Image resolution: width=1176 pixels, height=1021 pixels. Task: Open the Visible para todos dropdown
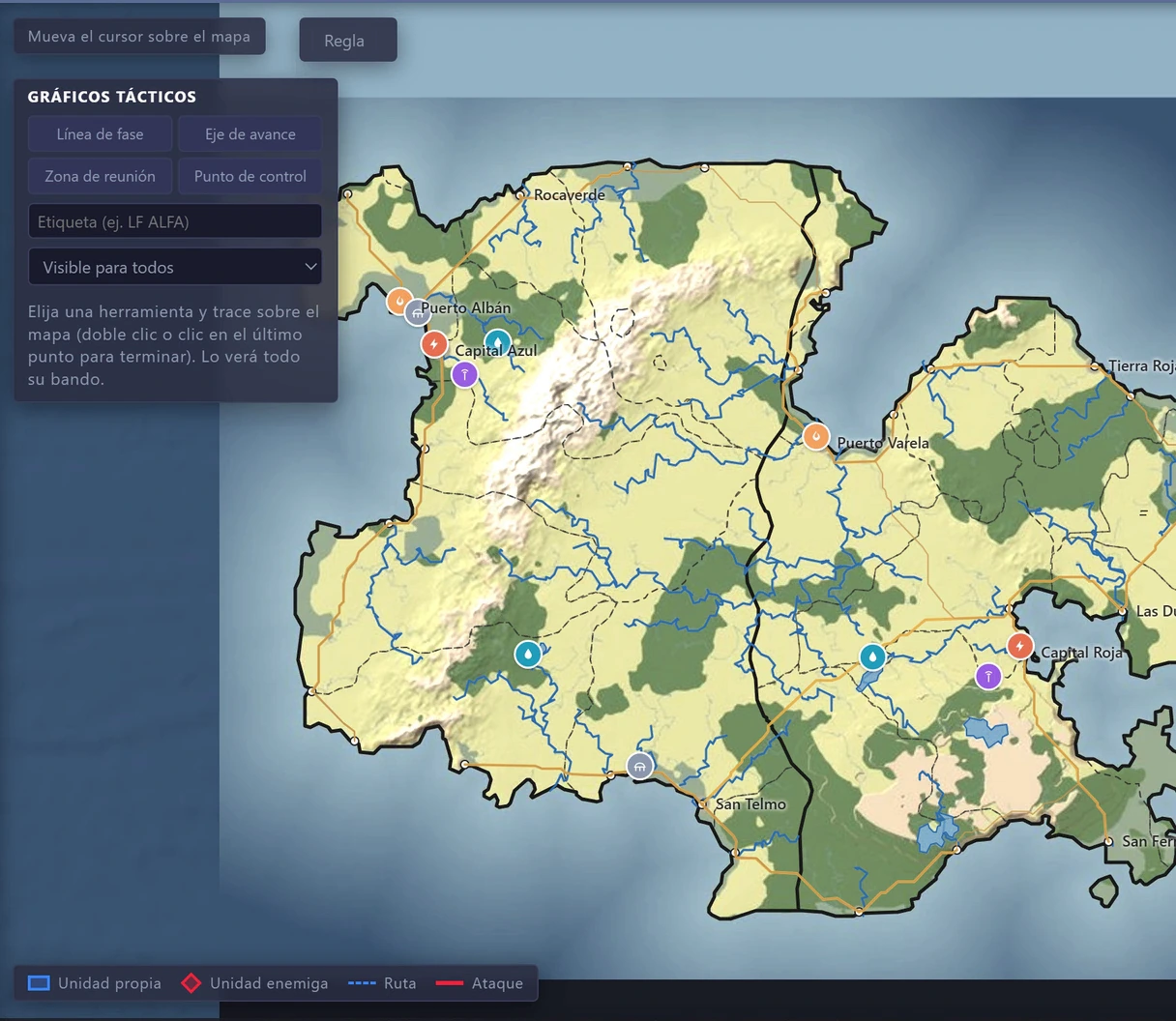click(x=175, y=267)
